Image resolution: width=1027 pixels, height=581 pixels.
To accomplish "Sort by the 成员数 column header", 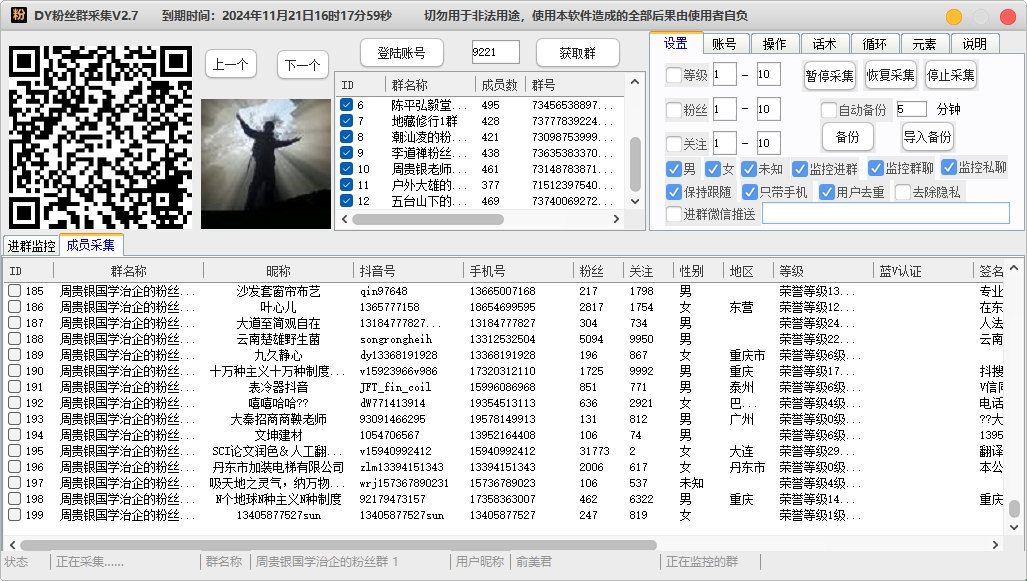I will 499,84.
